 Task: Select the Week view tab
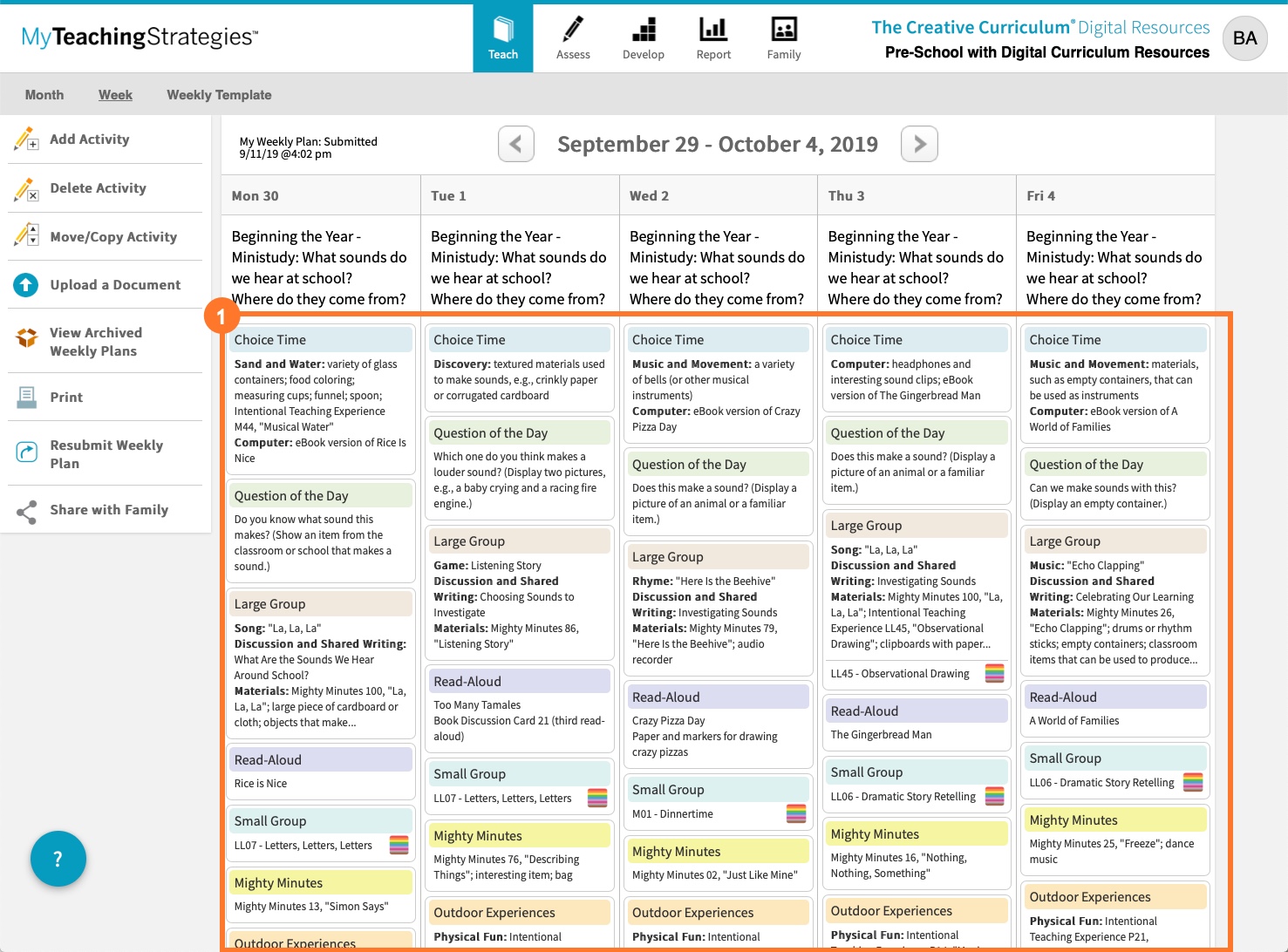pos(115,95)
